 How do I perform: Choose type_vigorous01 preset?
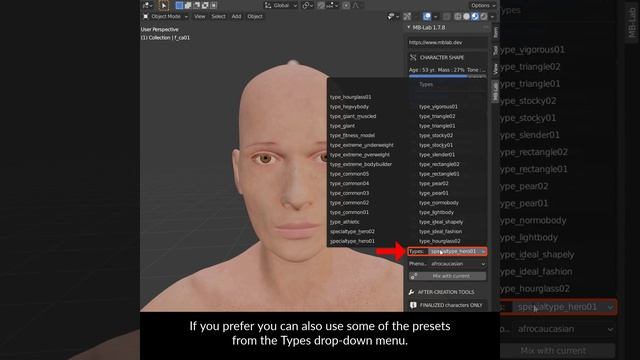[438, 107]
